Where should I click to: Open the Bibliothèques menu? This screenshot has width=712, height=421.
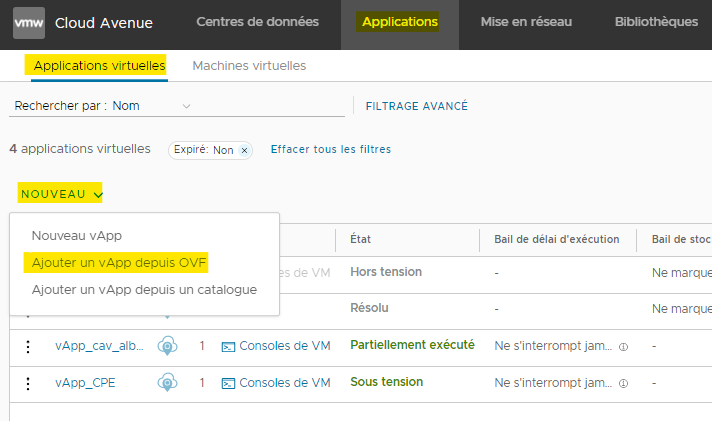click(x=656, y=22)
